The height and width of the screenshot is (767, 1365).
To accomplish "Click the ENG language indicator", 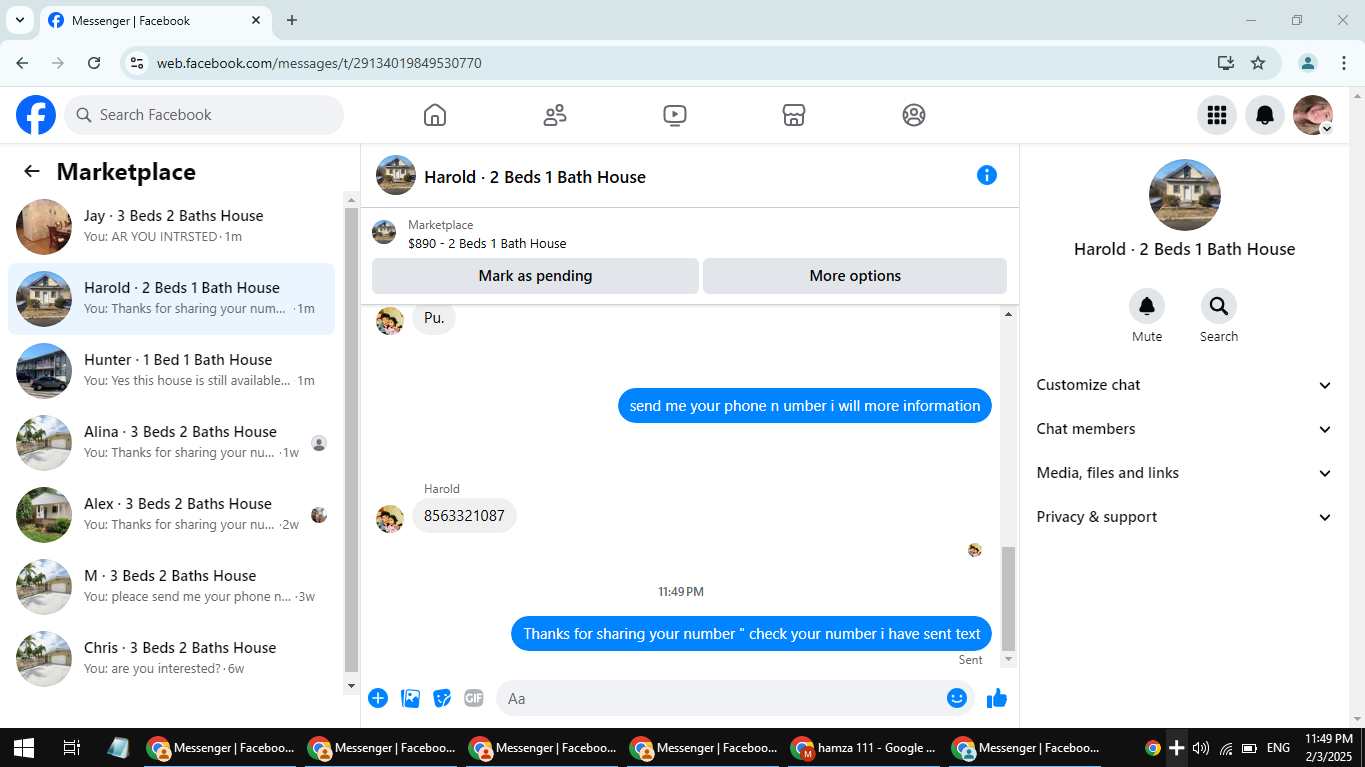I will (1278, 748).
